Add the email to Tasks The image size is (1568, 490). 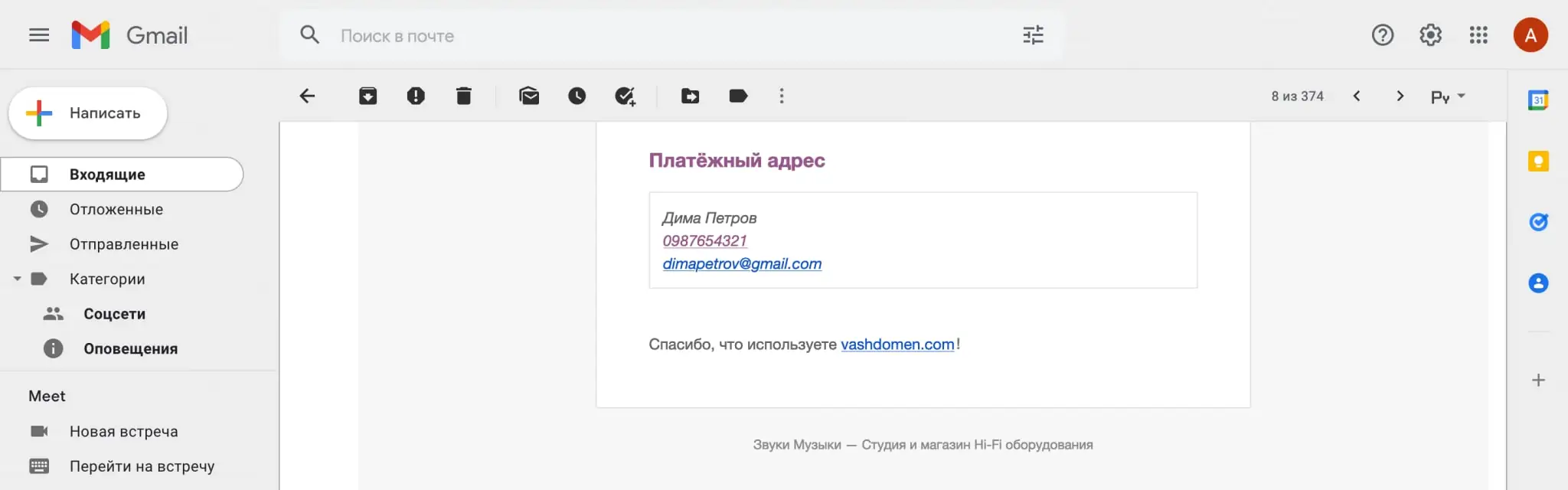(x=626, y=96)
